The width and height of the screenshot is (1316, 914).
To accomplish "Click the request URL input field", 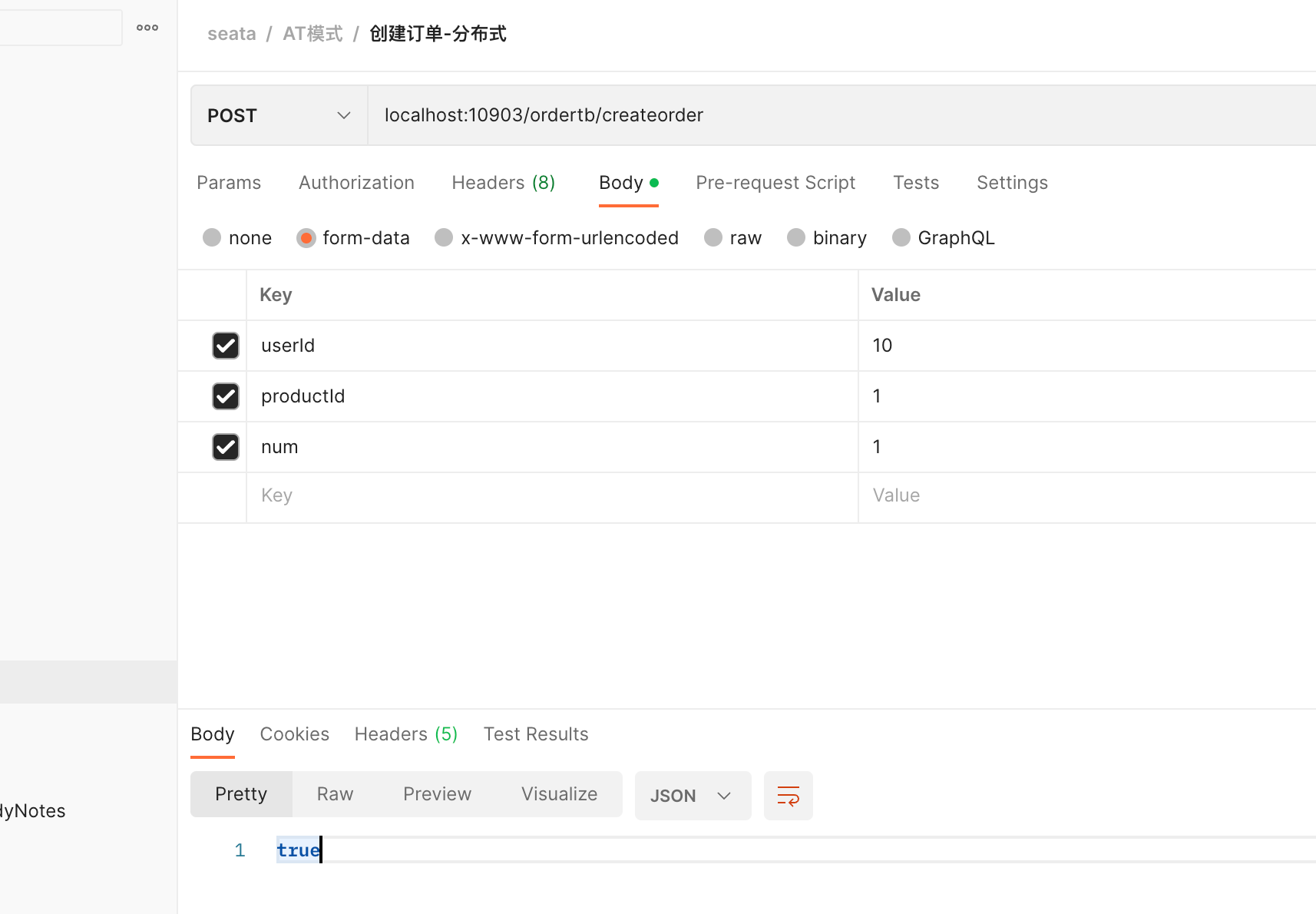I will click(768, 115).
